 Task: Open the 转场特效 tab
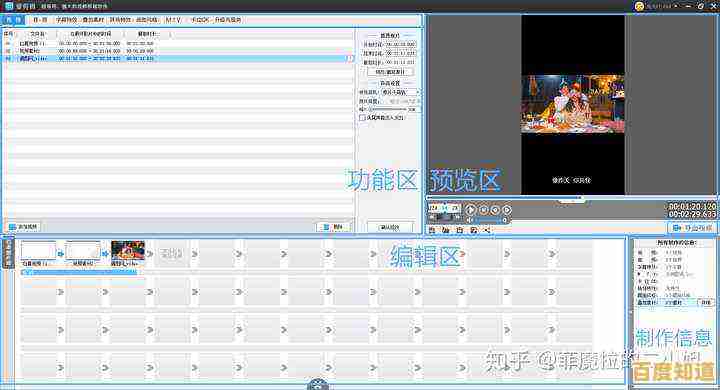120,20
